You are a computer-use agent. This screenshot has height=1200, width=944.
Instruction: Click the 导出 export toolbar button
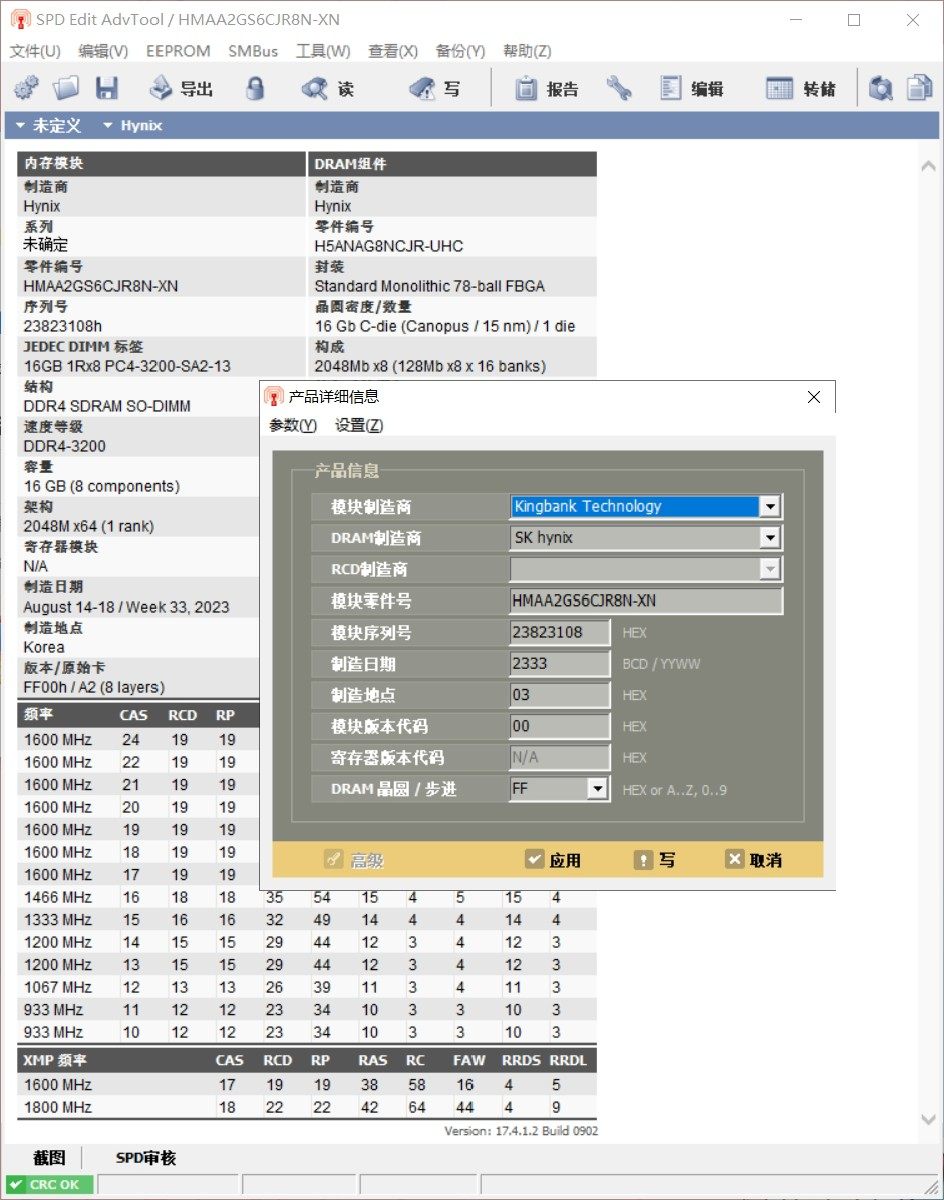(181, 88)
